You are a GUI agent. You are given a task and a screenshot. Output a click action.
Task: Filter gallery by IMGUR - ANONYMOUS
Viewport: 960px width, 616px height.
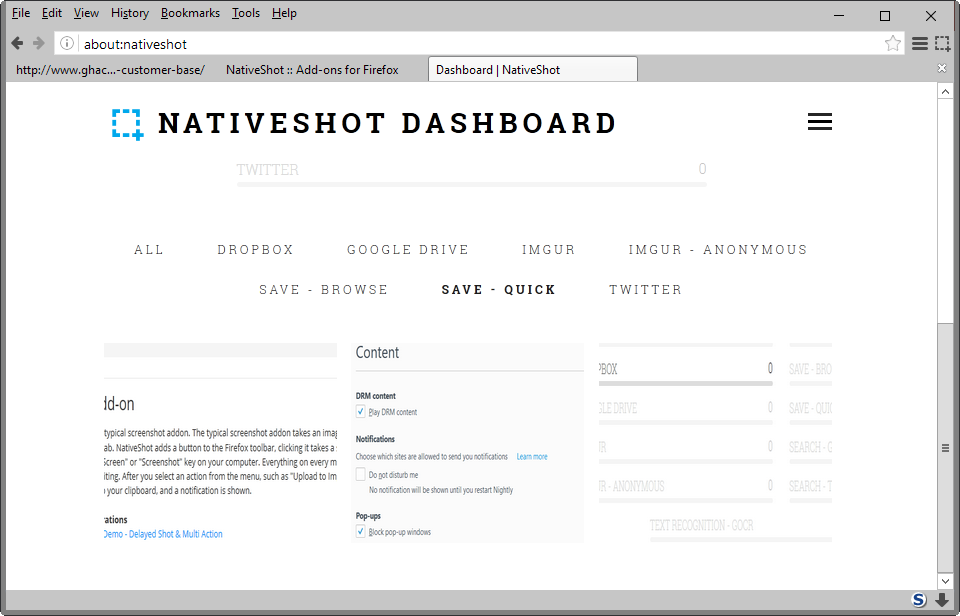pyautogui.click(x=718, y=250)
